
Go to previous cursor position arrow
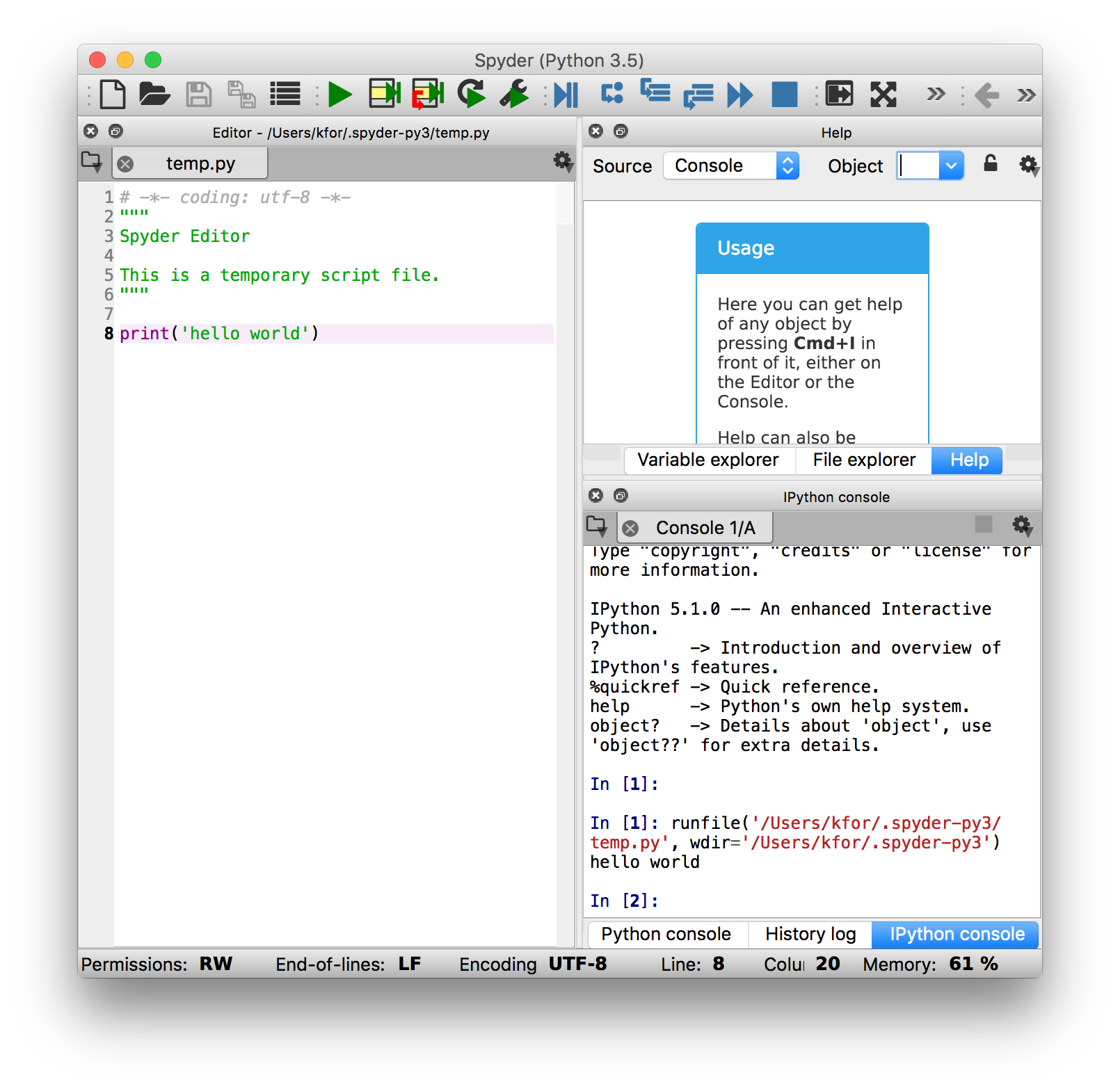(x=987, y=95)
